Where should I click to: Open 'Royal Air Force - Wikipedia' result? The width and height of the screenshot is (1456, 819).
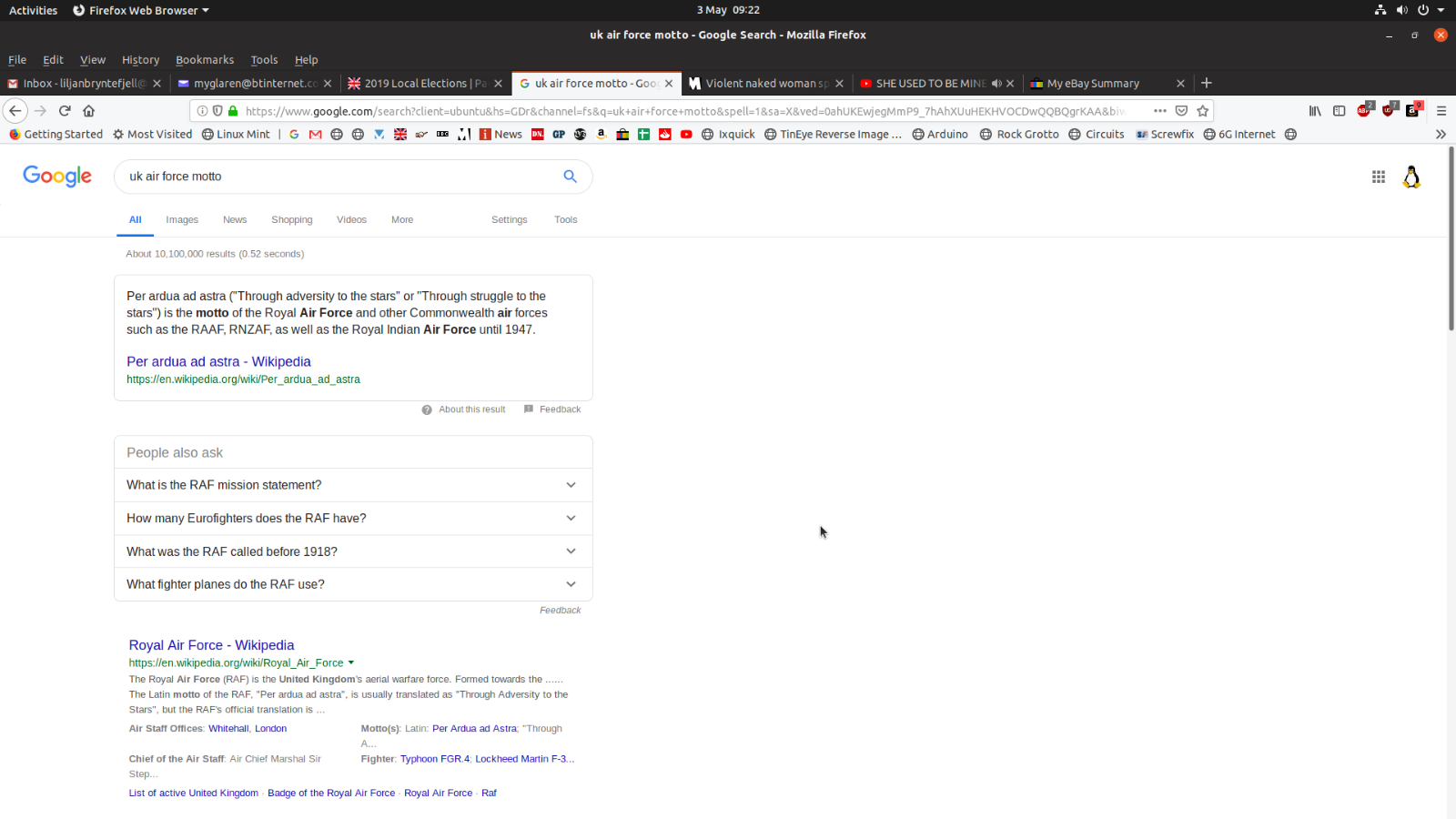[211, 645]
